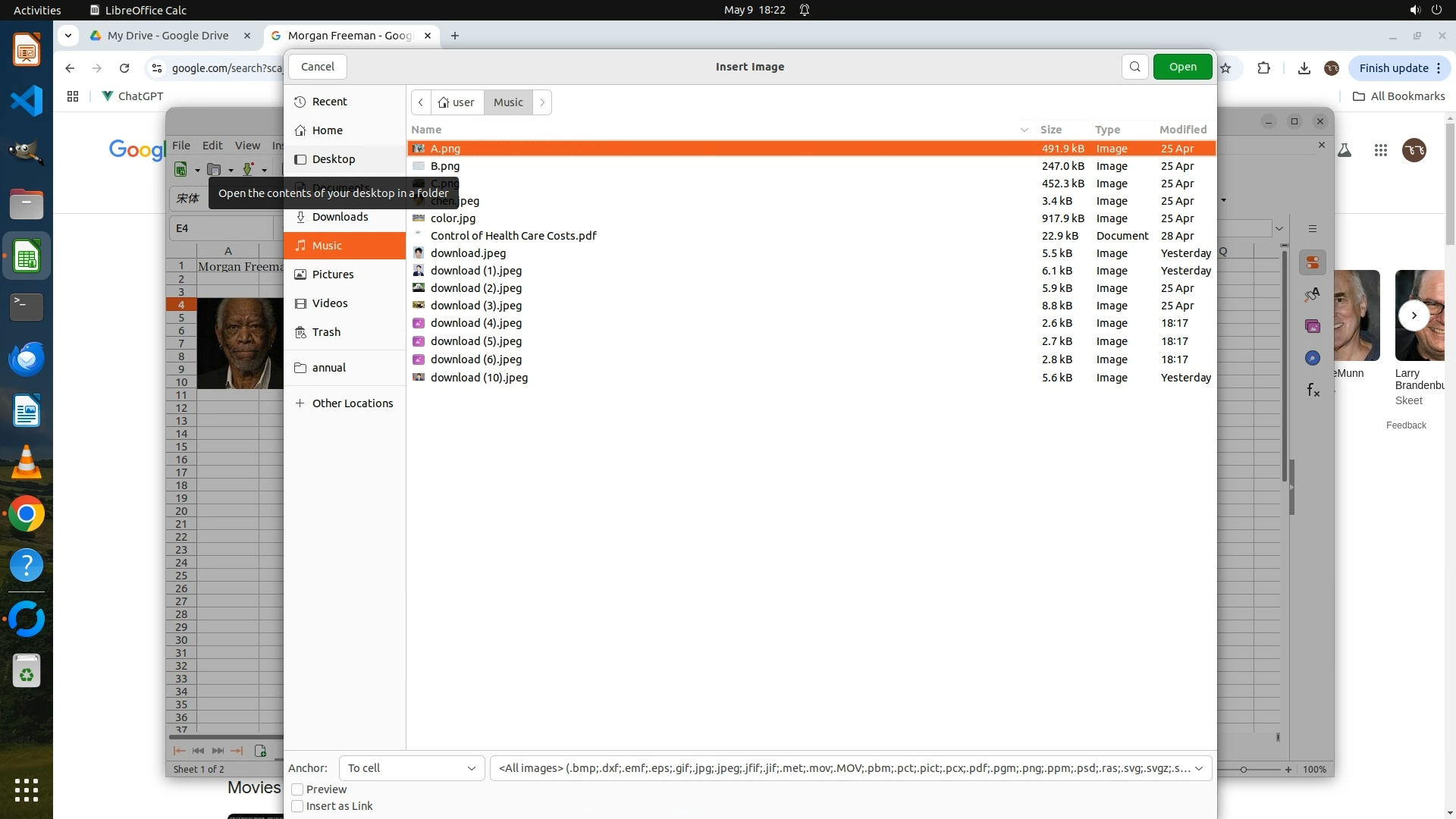The height and width of the screenshot is (819, 1456).
Task: Select the Pictures folder in sidebar
Action: click(x=332, y=275)
